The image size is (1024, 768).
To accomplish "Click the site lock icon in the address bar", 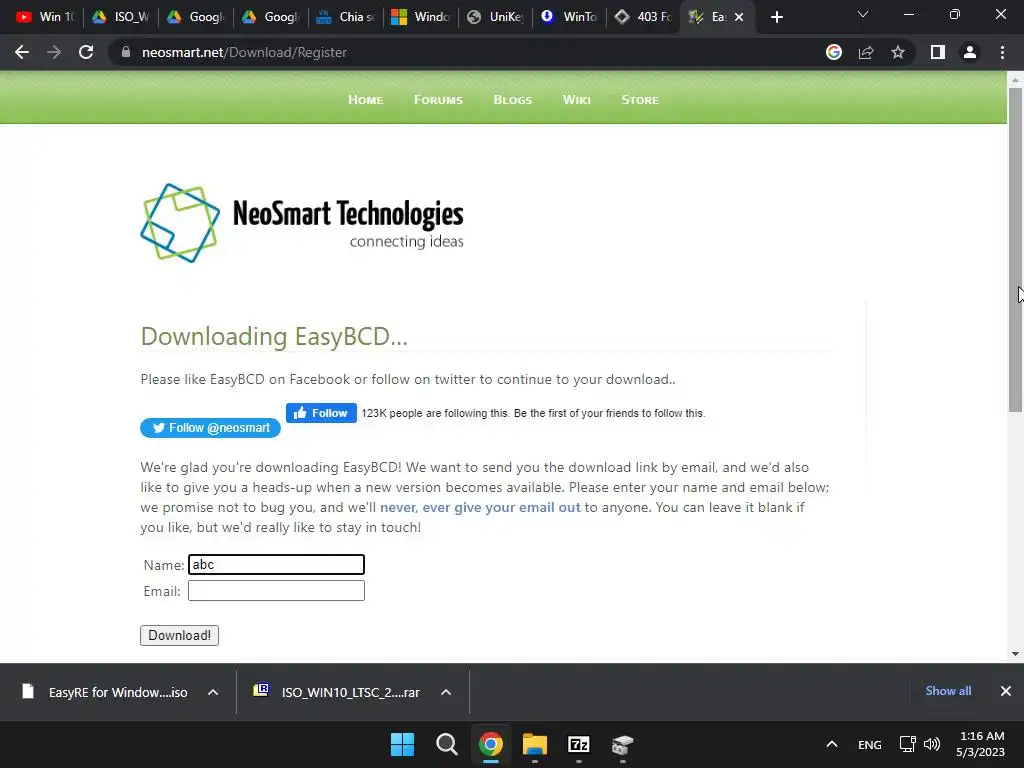I will click(126, 52).
